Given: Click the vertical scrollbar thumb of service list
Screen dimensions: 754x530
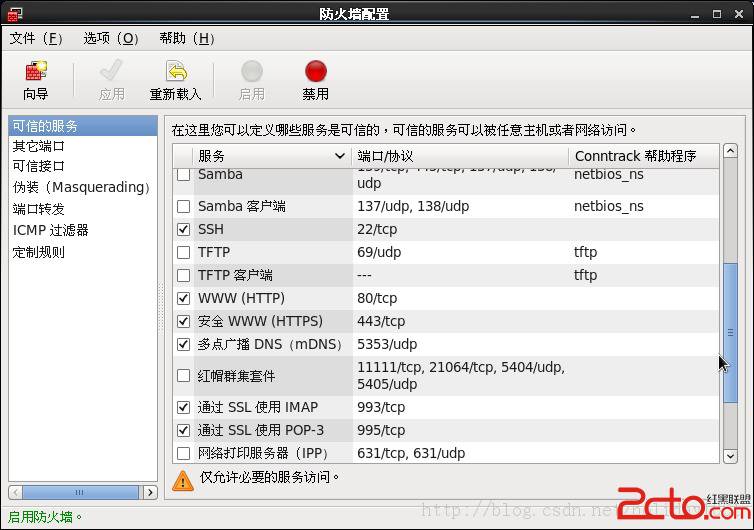Looking at the screenshot, I should tap(730, 333).
